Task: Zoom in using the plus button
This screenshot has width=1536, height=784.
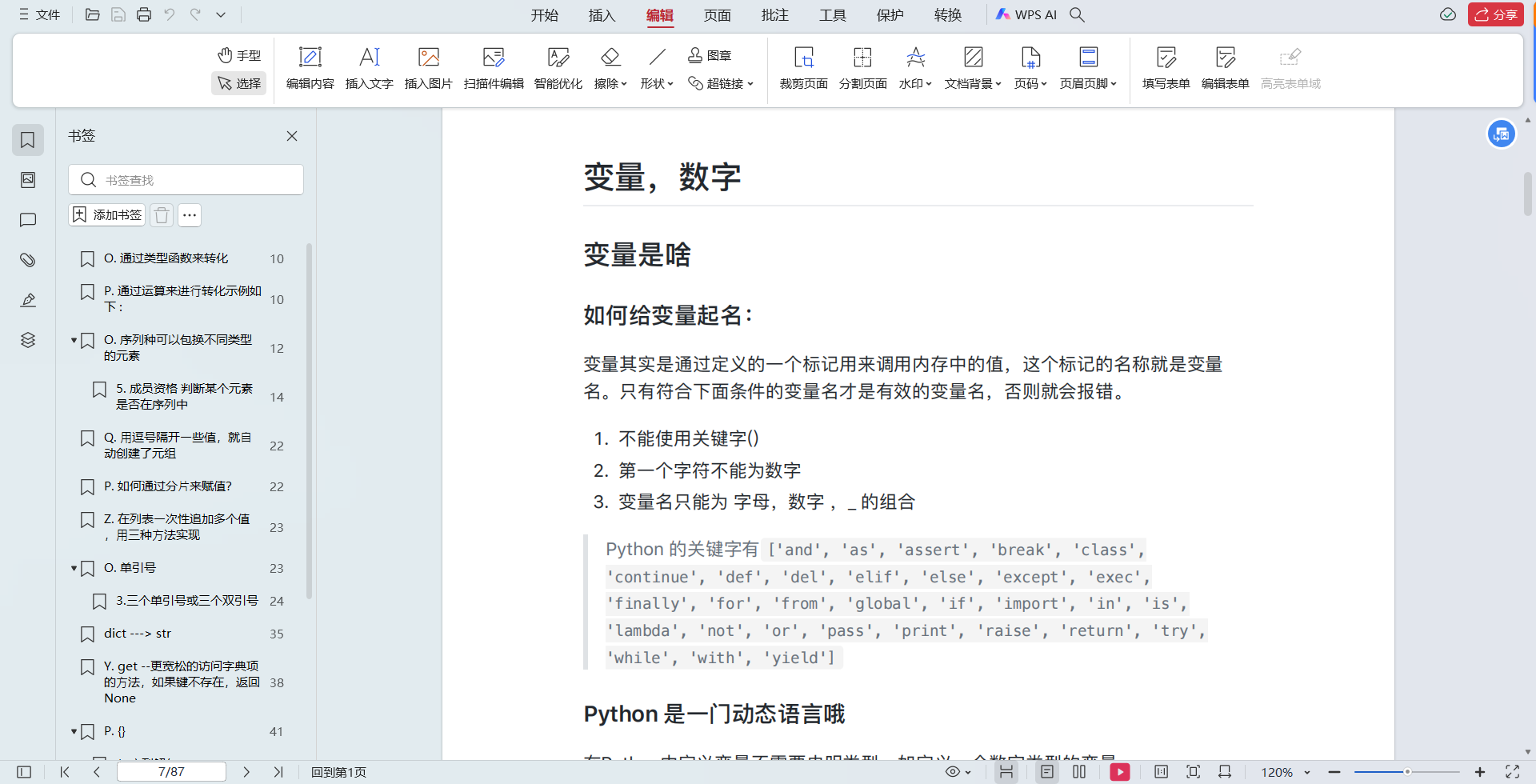Action: coord(1480,772)
